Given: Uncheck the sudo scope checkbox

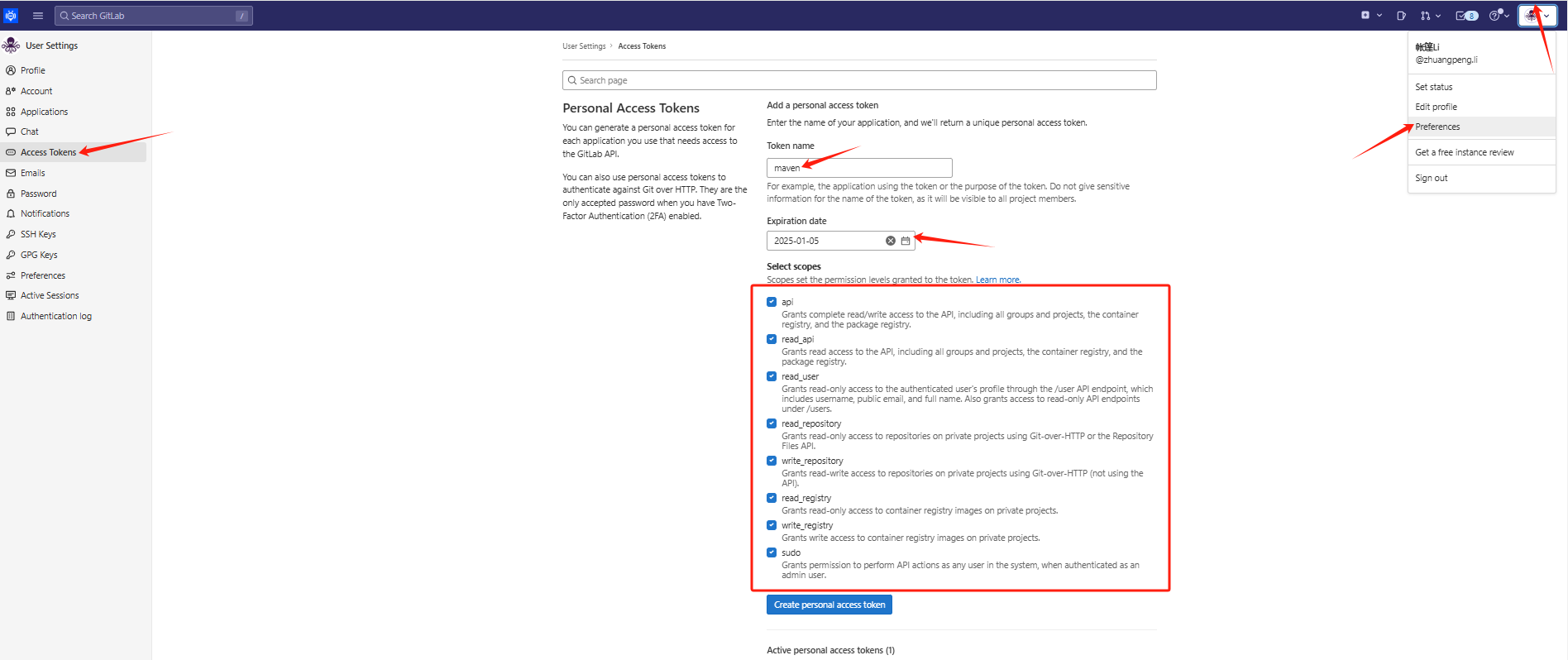Looking at the screenshot, I should click(772, 552).
